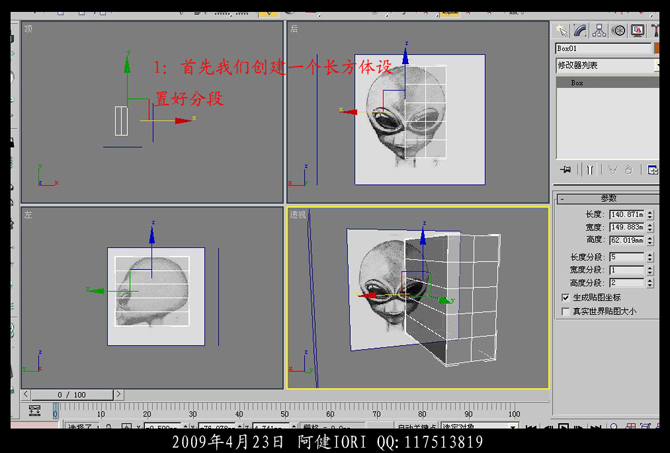Screen dimensions: 670x453
Task: Click the 透视 perspective viewport label
Action: tap(298, 215)
